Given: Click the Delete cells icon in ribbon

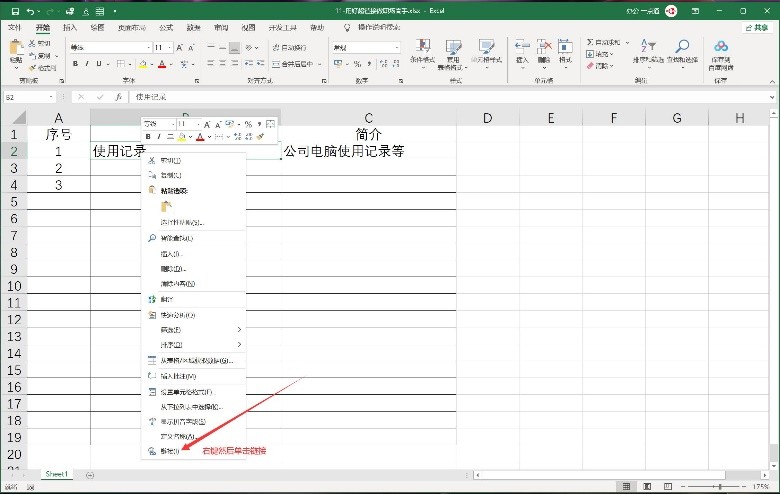Looking at the screenshot, I should coord(544,47).
